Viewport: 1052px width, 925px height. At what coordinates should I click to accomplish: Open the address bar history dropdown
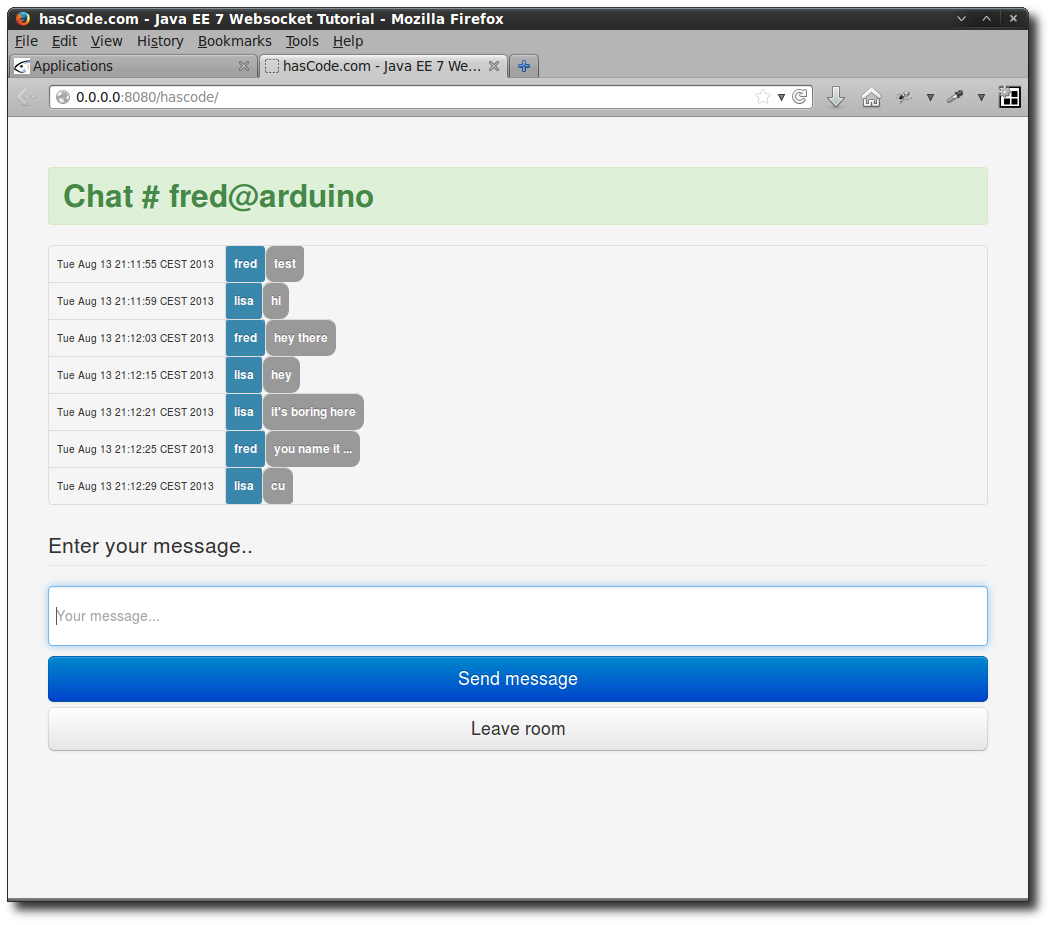tap(781, 97)
